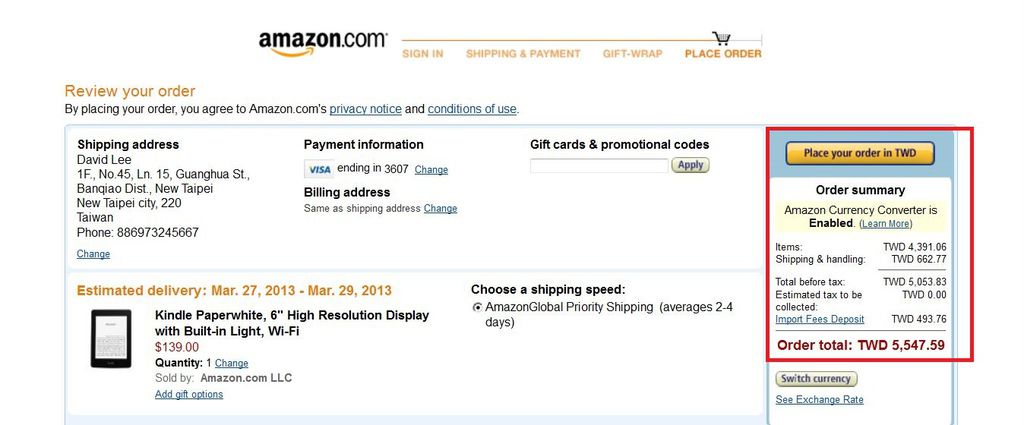Focus the gift card code input field
Image resolution: width=1024 pixels, height=425 pixels.
[599, 166]
